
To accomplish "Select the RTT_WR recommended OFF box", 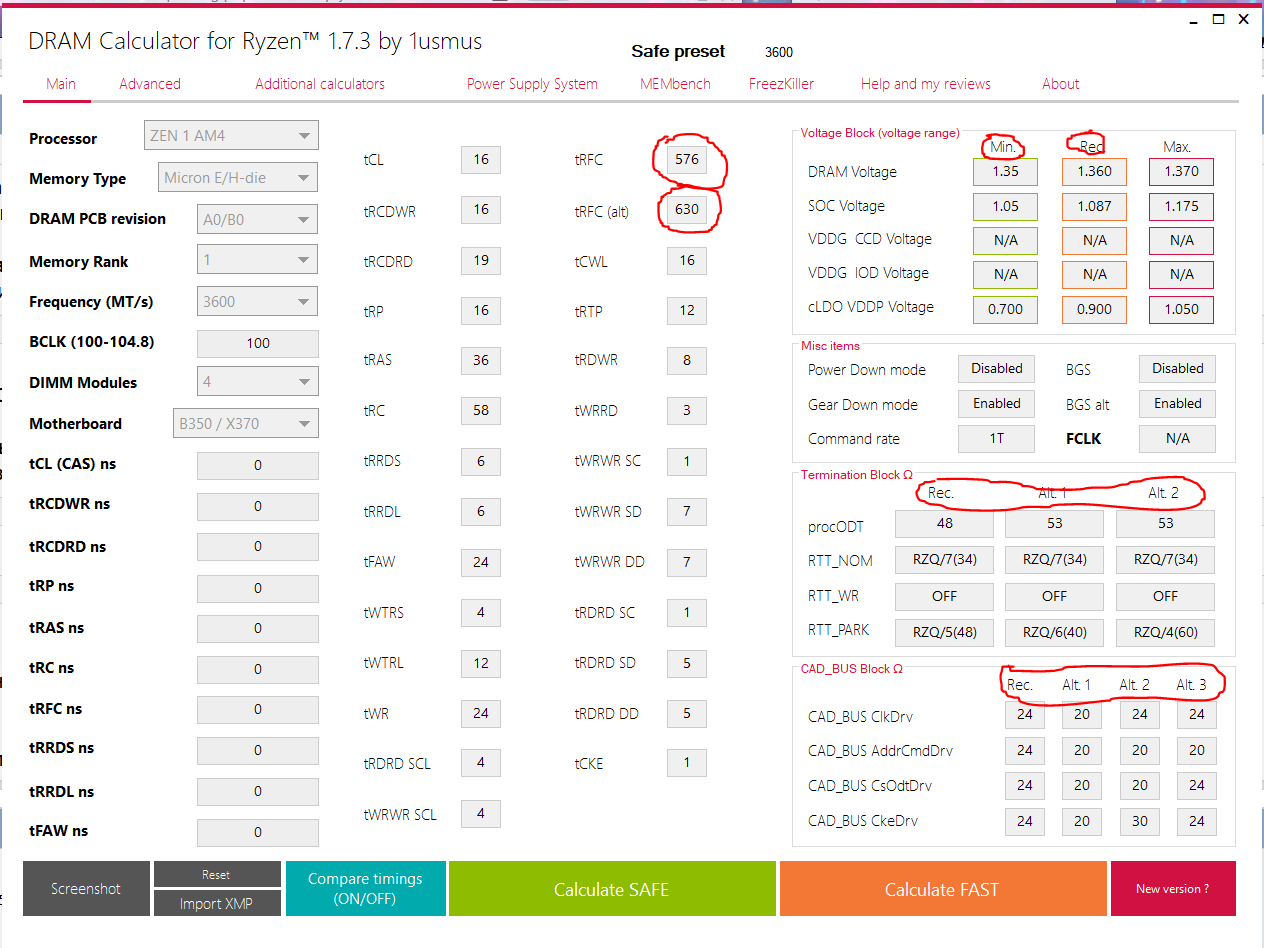I will tap(944, 596).
